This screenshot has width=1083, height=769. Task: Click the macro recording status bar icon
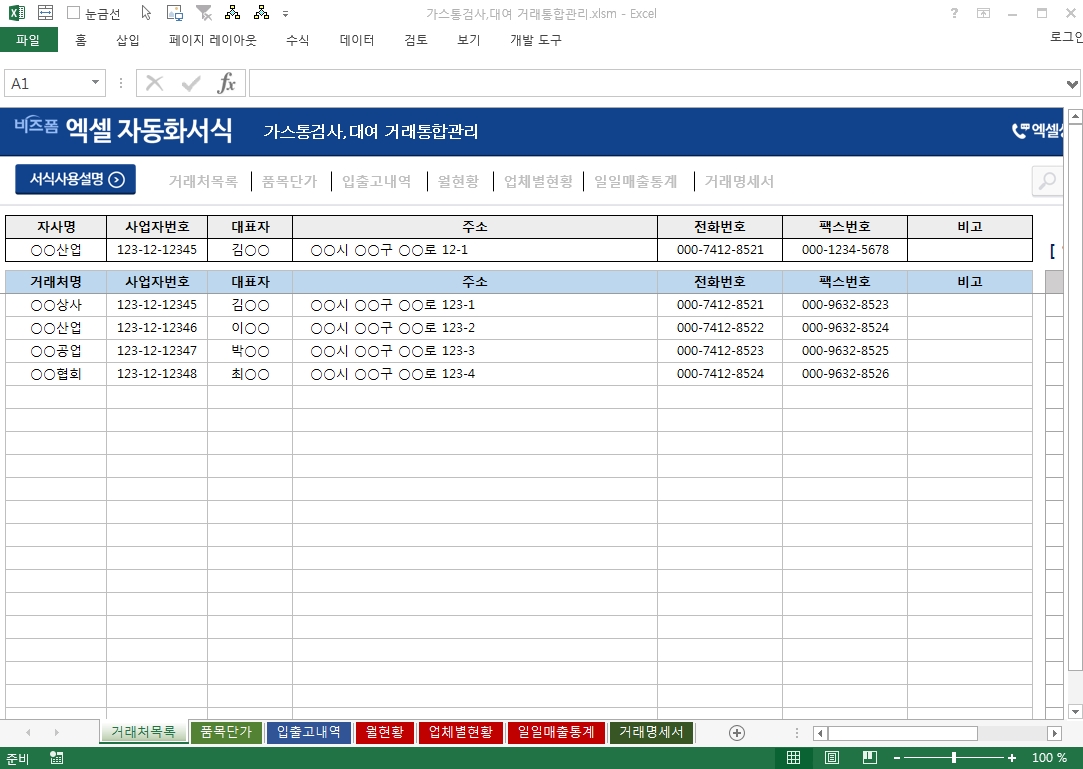click(57, 758)
